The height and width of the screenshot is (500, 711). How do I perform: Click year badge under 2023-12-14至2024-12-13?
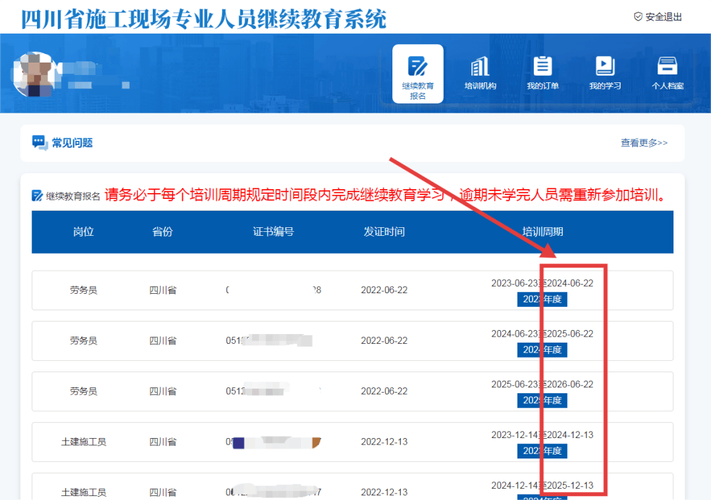tap(542, 451)
